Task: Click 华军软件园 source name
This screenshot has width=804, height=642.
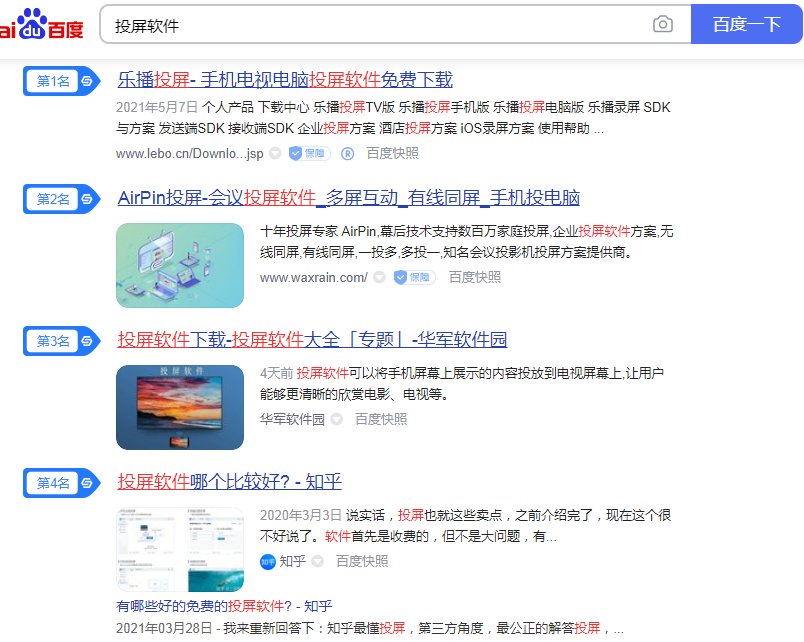Action: point(292,419)
